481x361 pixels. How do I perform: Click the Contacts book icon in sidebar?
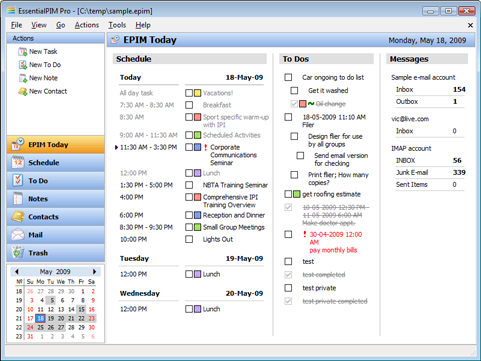[18, 217]
